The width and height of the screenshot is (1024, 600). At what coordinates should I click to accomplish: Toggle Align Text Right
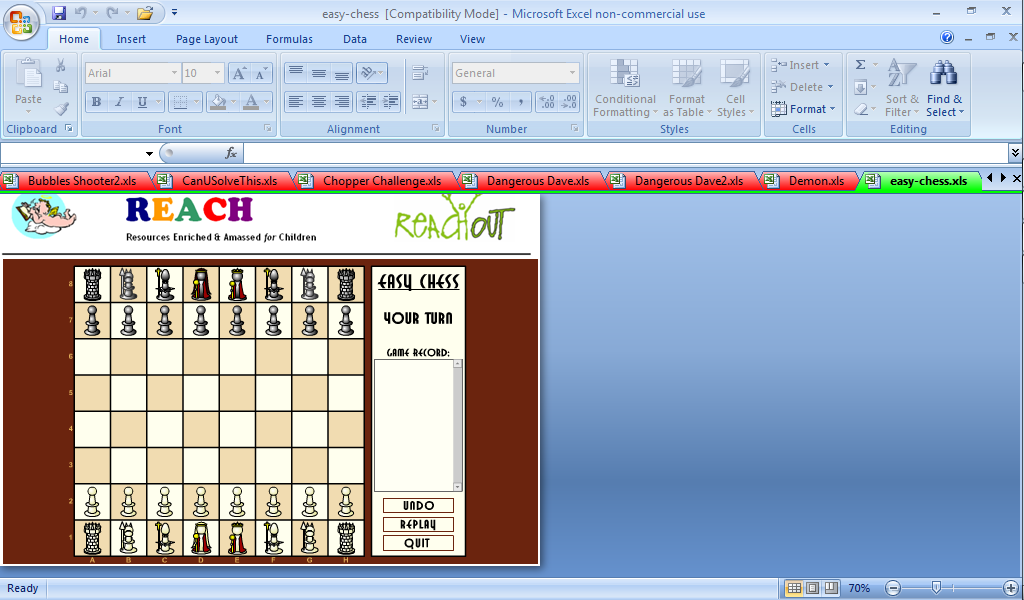[342, 102]
